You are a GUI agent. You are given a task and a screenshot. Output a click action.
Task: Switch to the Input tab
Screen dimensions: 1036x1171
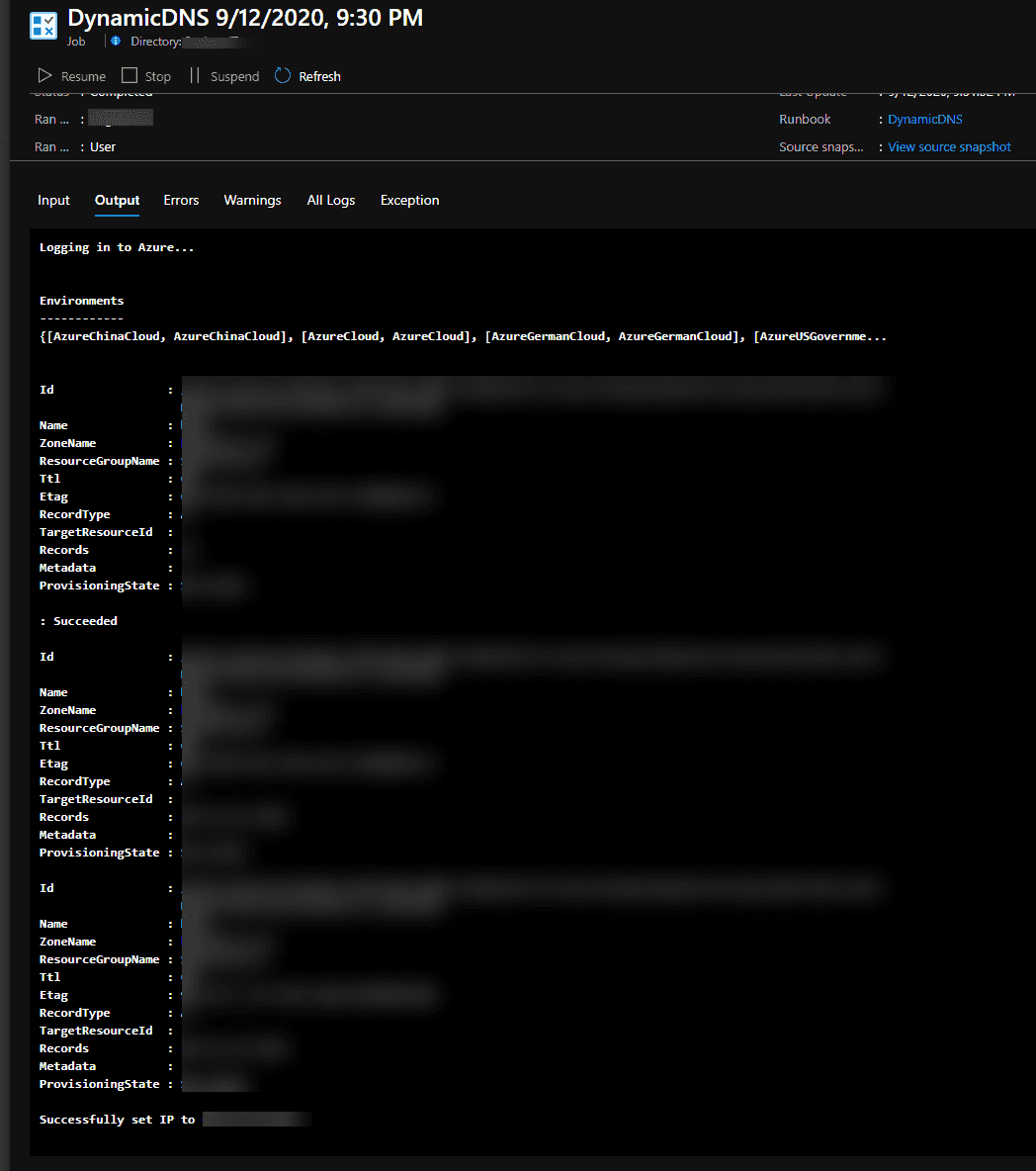coord(53,200)
